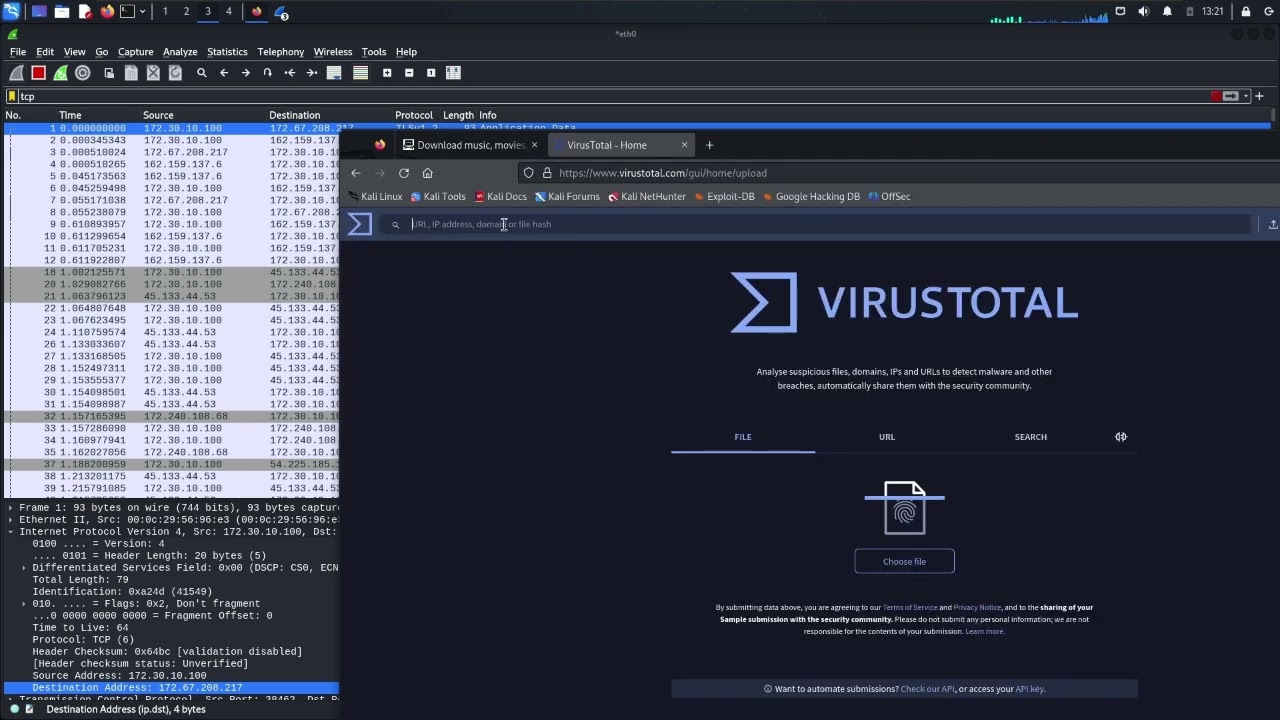
Task: Select the Time to Live: 64 line
Action: (x=80, y=628)
